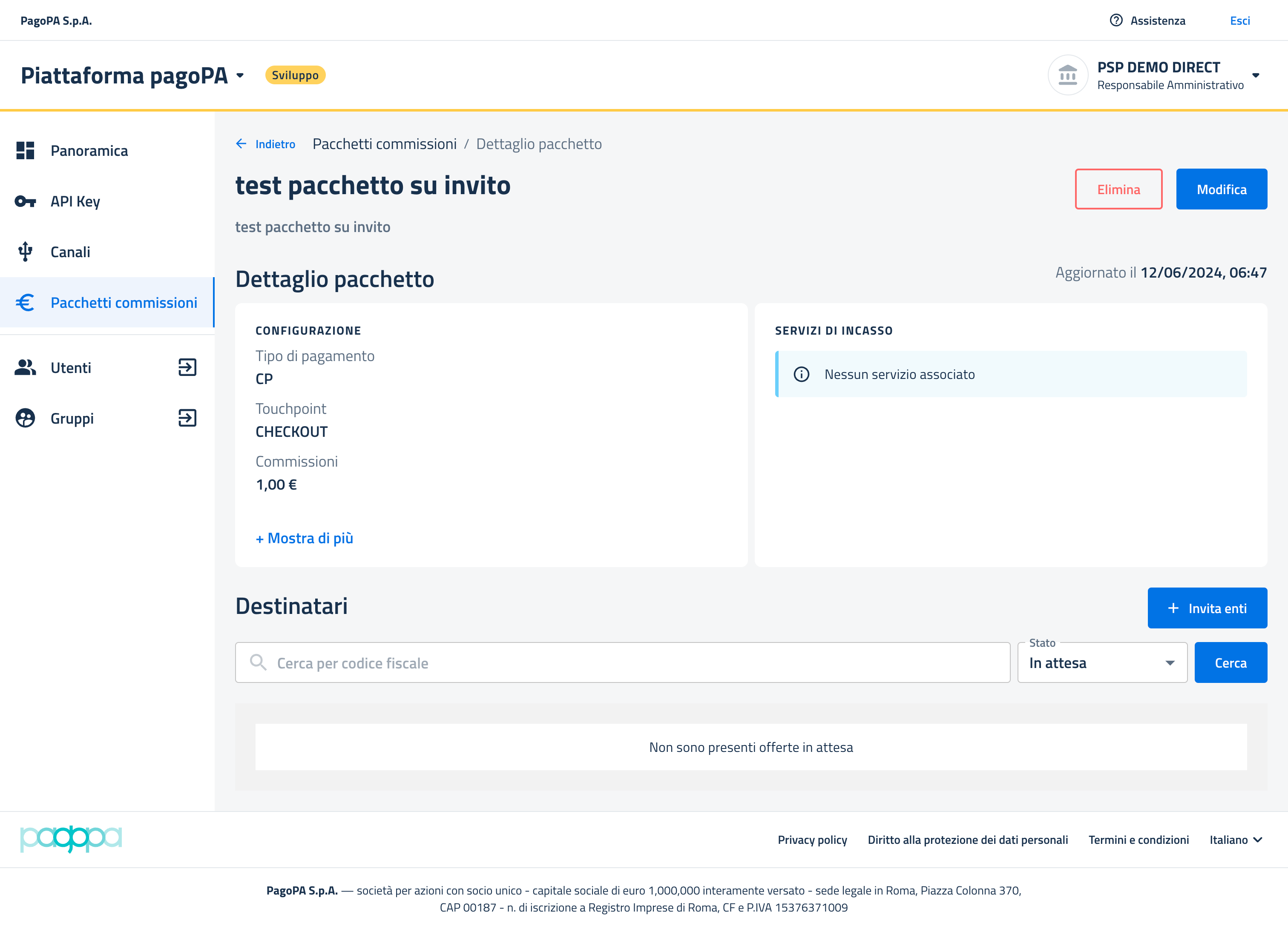1288x929 pixels.
Task: Open external link icon next to Utenti
Action: (x=187, y=367)
